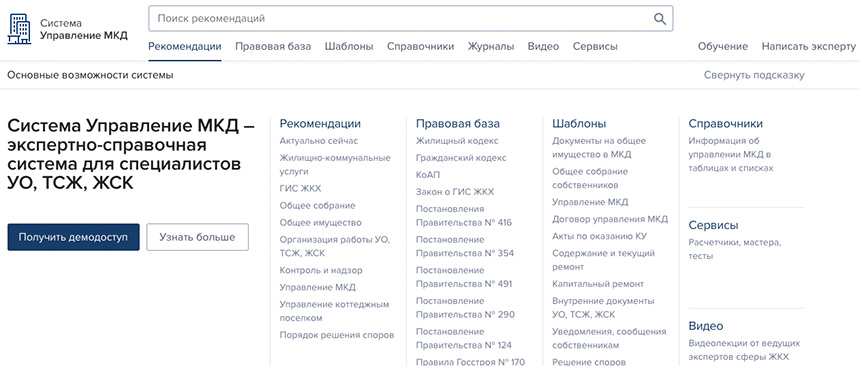The height and width of the screenshot is (370, 860).
Task: Open Постановление Правительства № 354
Action: (x=465, y=246)
